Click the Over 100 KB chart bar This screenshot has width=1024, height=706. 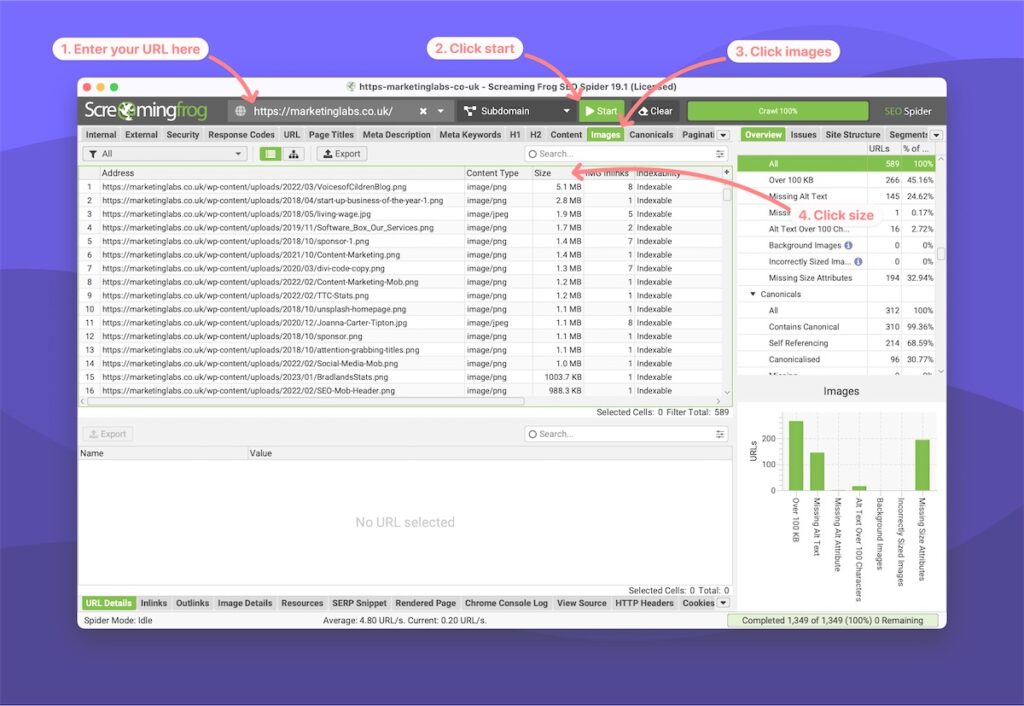coord(796,456)
